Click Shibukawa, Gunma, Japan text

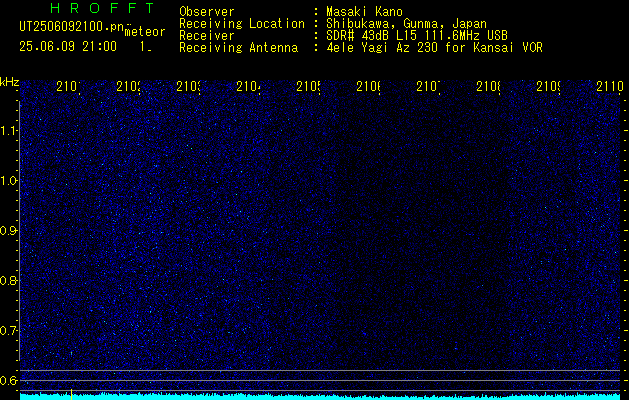pyautogui.click(x=406, y=24)
